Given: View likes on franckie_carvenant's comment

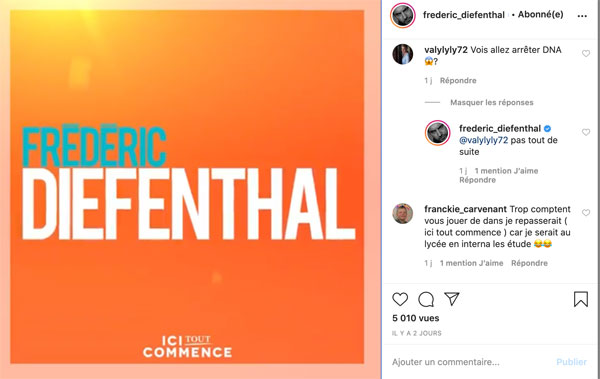Looking at the screenshot, I should [471, 263].
